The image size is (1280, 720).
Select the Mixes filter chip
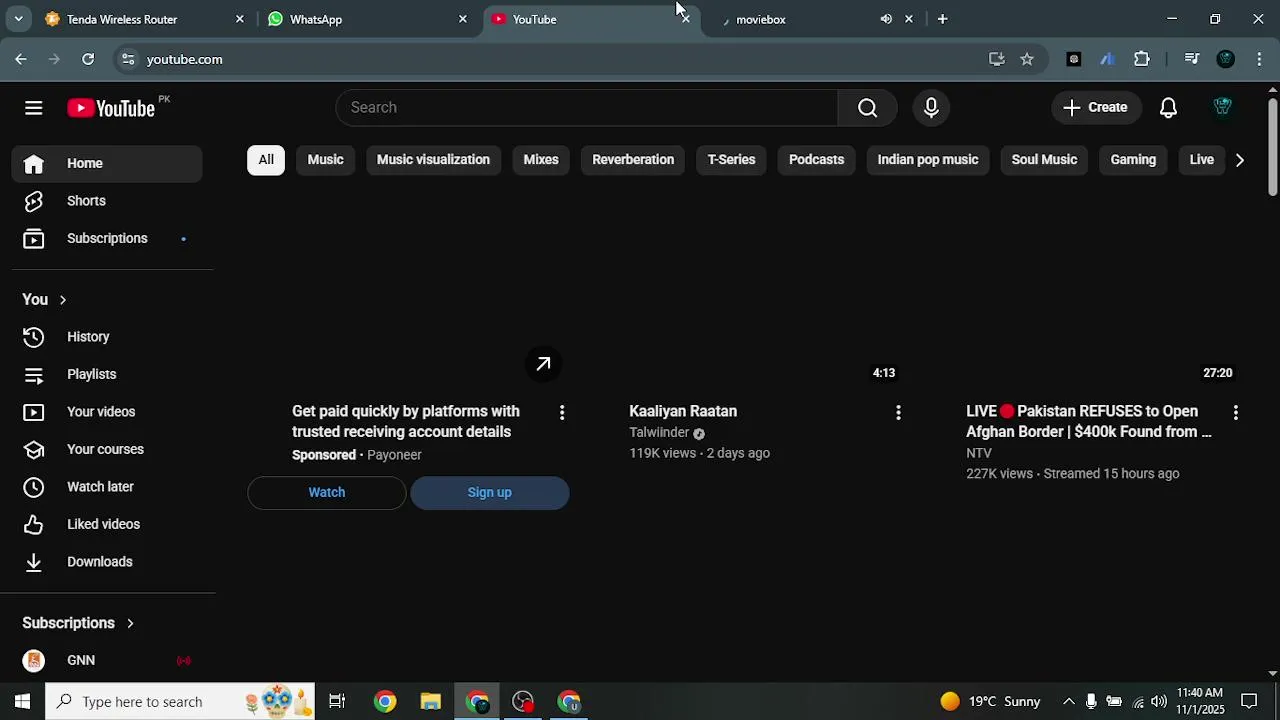coord(541,160)
